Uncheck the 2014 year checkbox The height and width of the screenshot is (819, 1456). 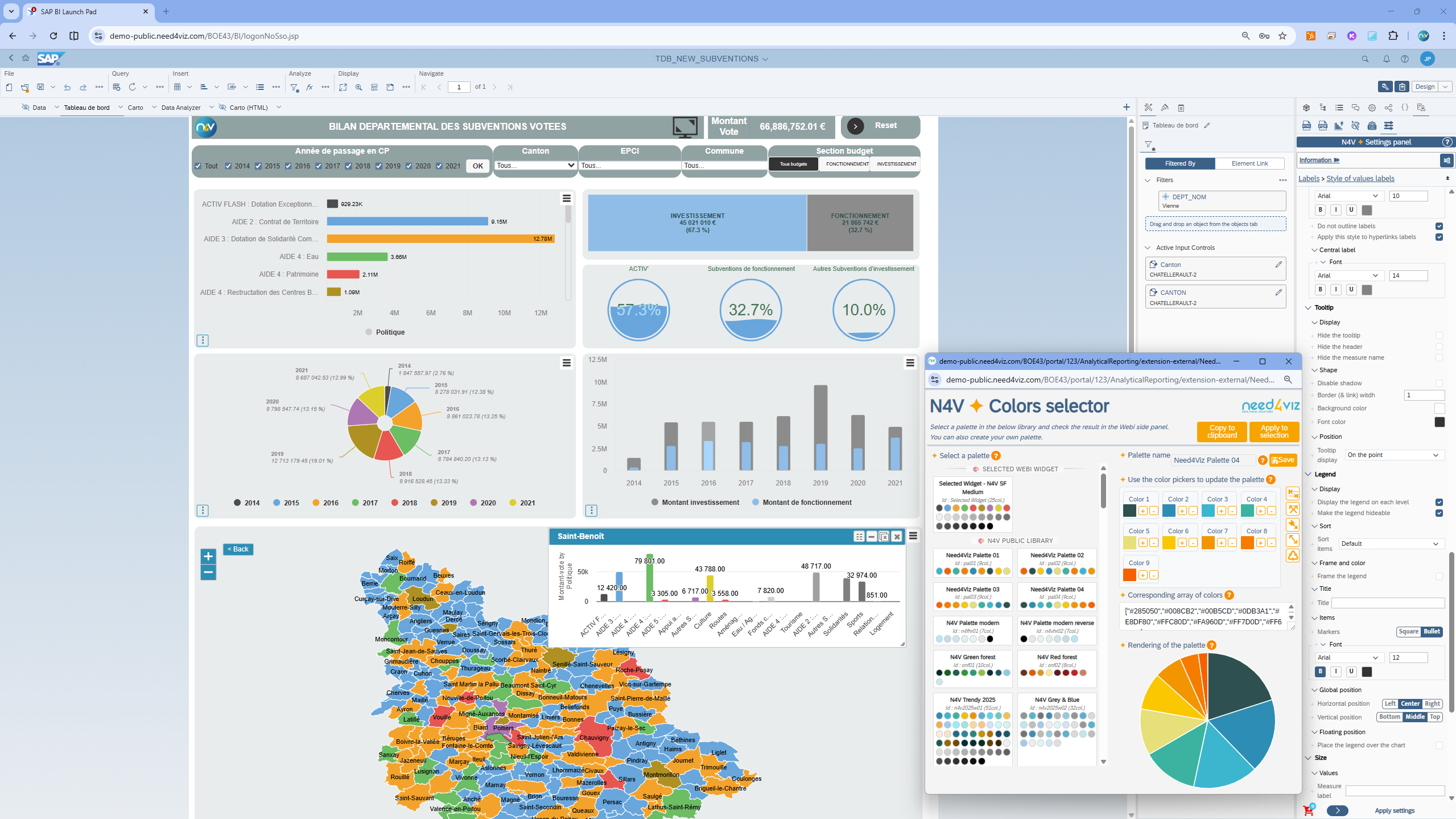click(x=228, y=166)
